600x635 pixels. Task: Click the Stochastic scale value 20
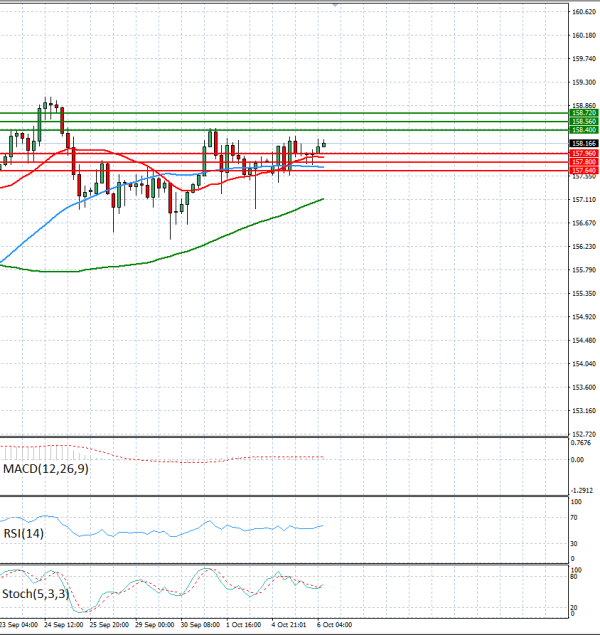coord(574,608)
